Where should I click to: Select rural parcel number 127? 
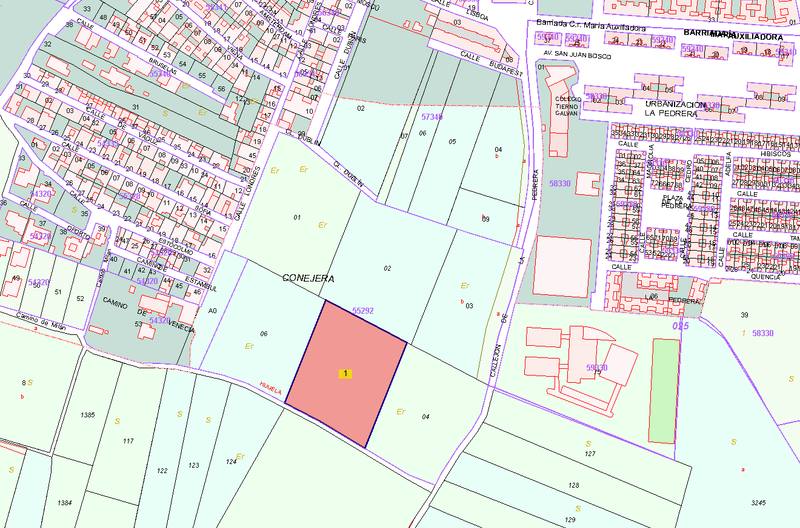click(x=590, y=453)
